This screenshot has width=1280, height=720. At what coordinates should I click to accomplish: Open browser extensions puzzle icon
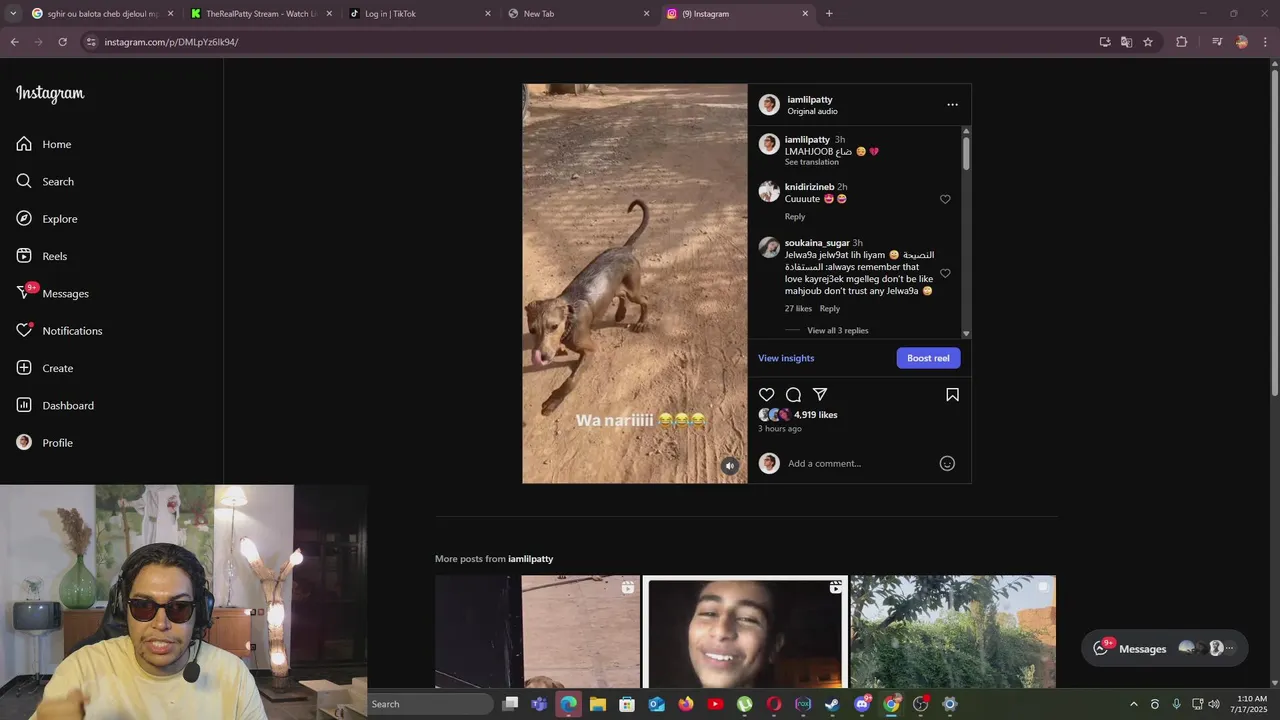(1182, 42)
